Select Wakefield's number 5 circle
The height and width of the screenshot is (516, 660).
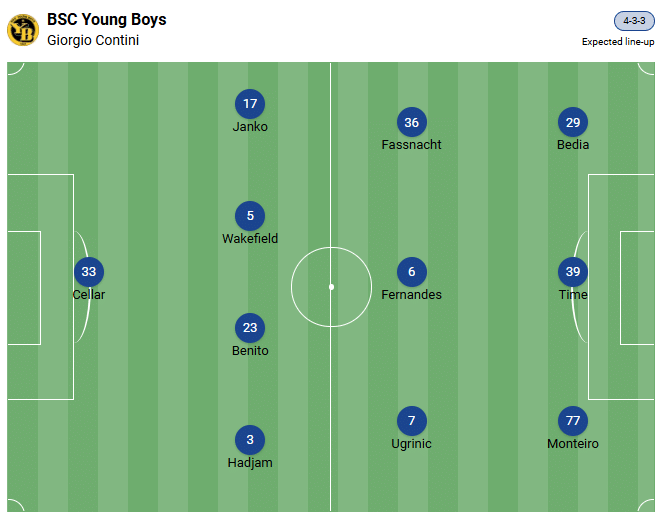click(250, 216)
